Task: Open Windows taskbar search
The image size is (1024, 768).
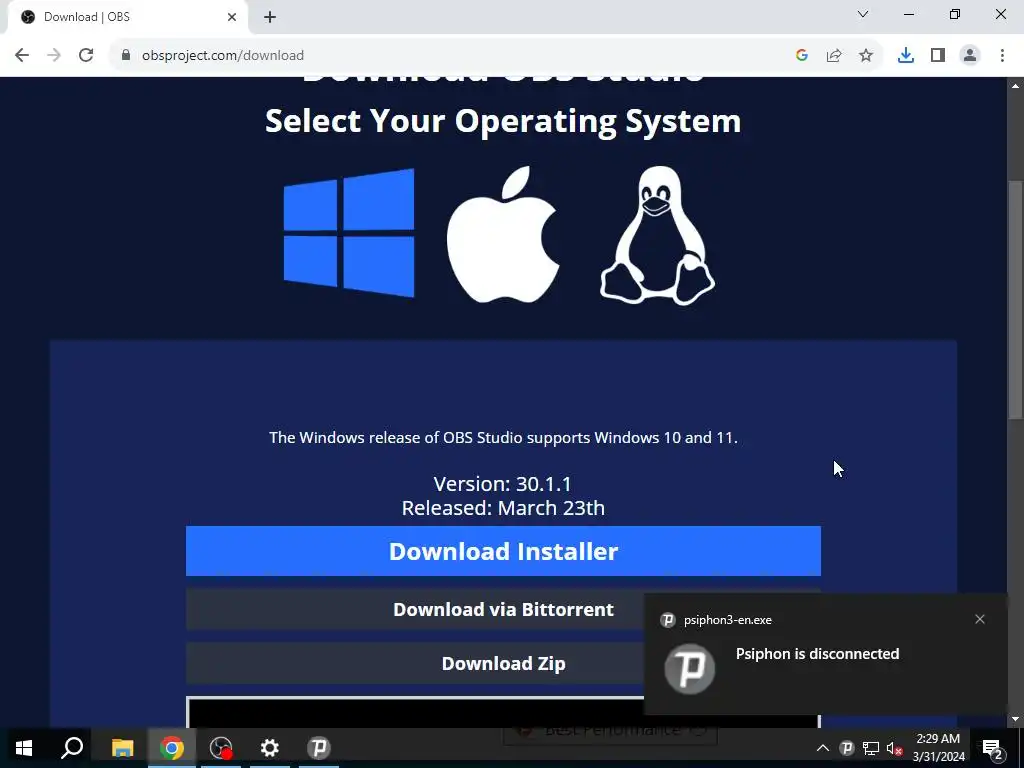Action: [72, 748]
